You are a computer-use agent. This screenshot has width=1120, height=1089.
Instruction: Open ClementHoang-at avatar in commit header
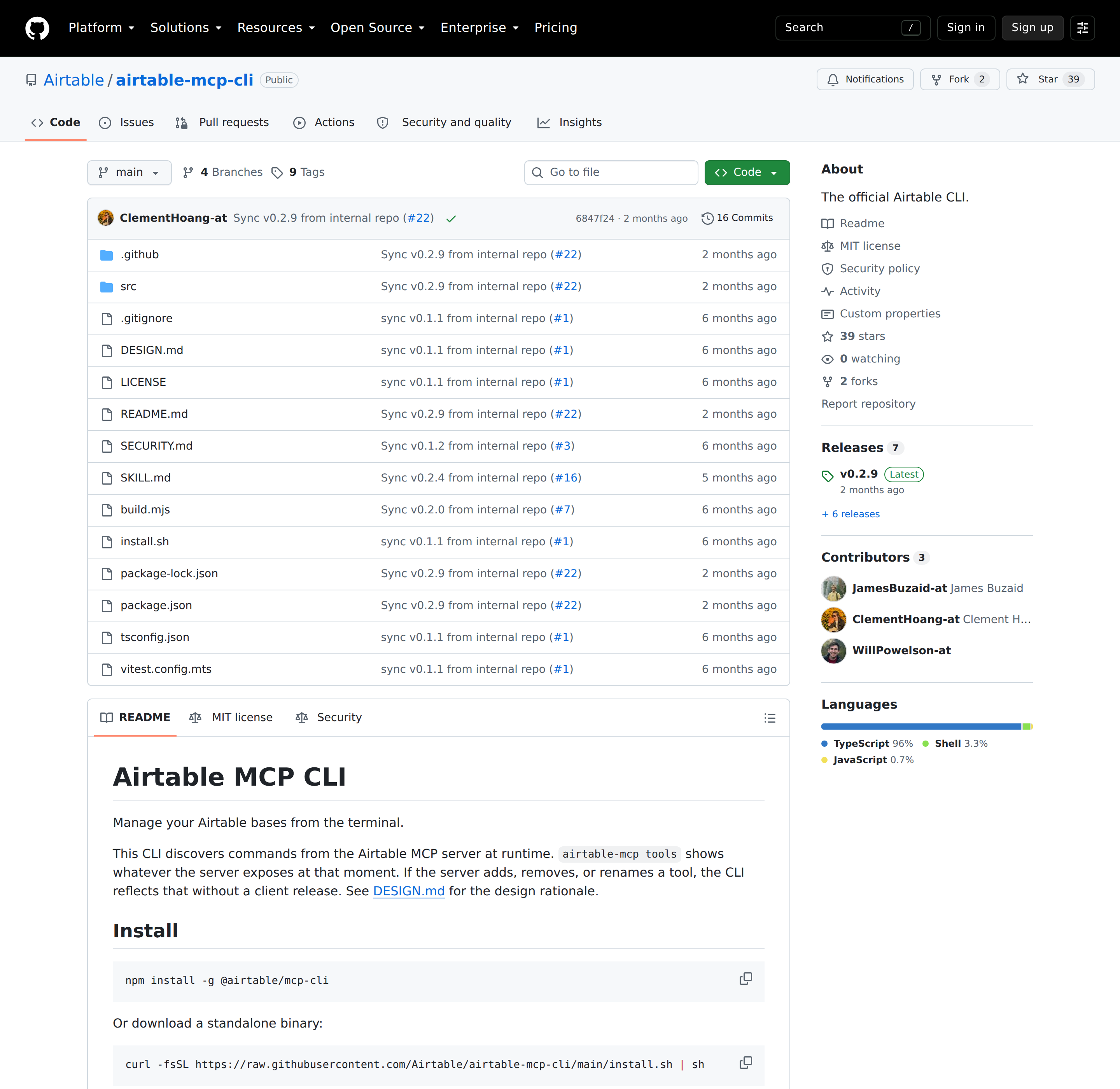[x=106, y=218]
